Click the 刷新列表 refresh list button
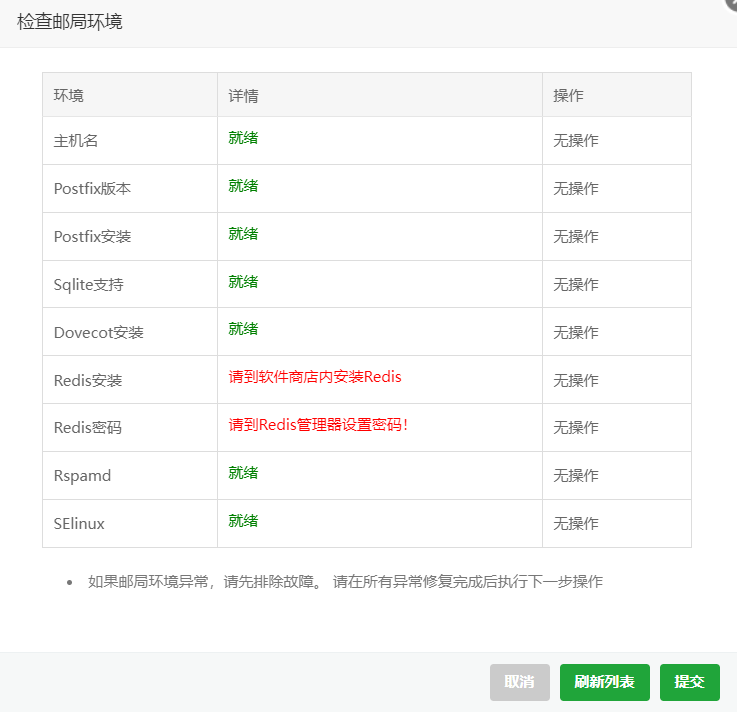 [604, 682]
